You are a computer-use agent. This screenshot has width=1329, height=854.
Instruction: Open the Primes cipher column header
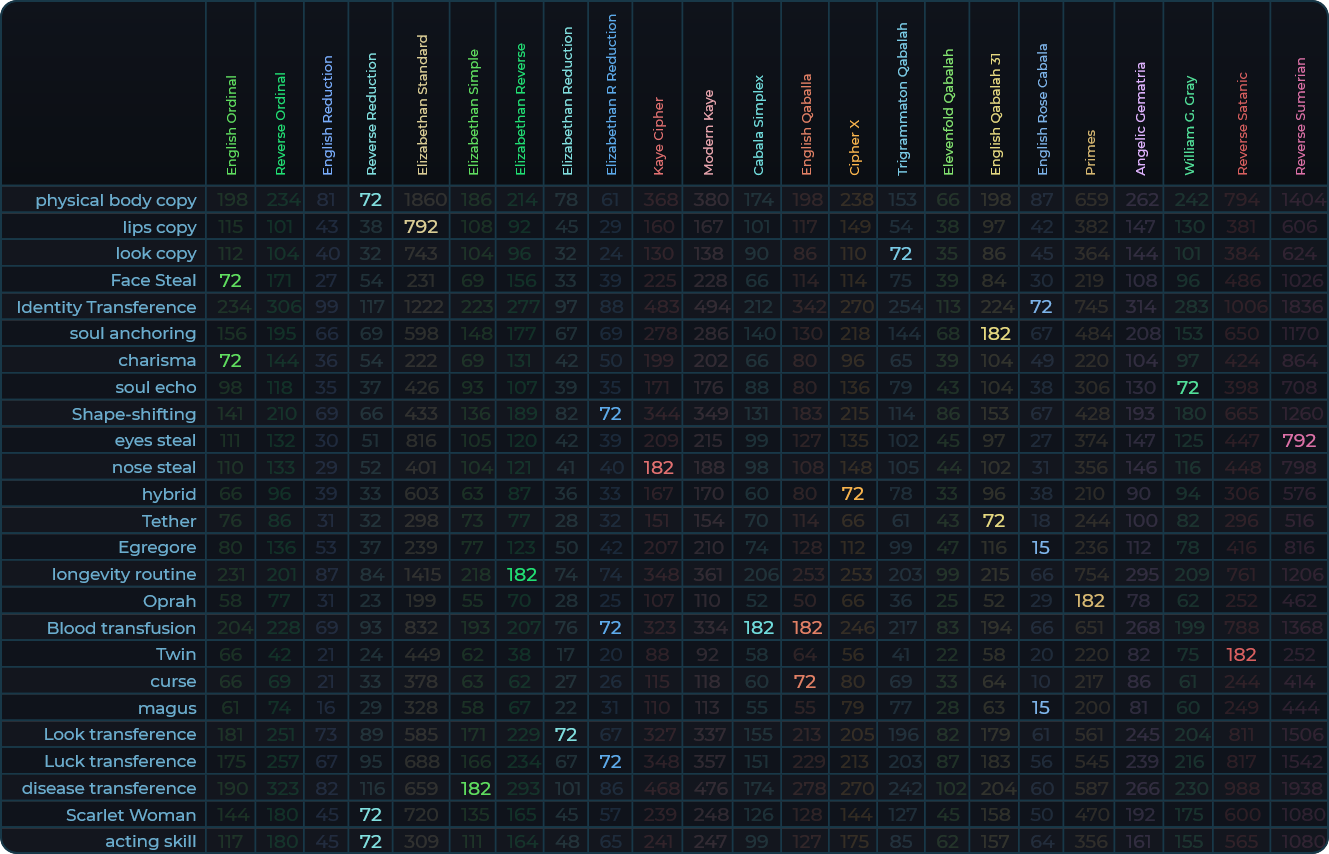pos(1089,152)
